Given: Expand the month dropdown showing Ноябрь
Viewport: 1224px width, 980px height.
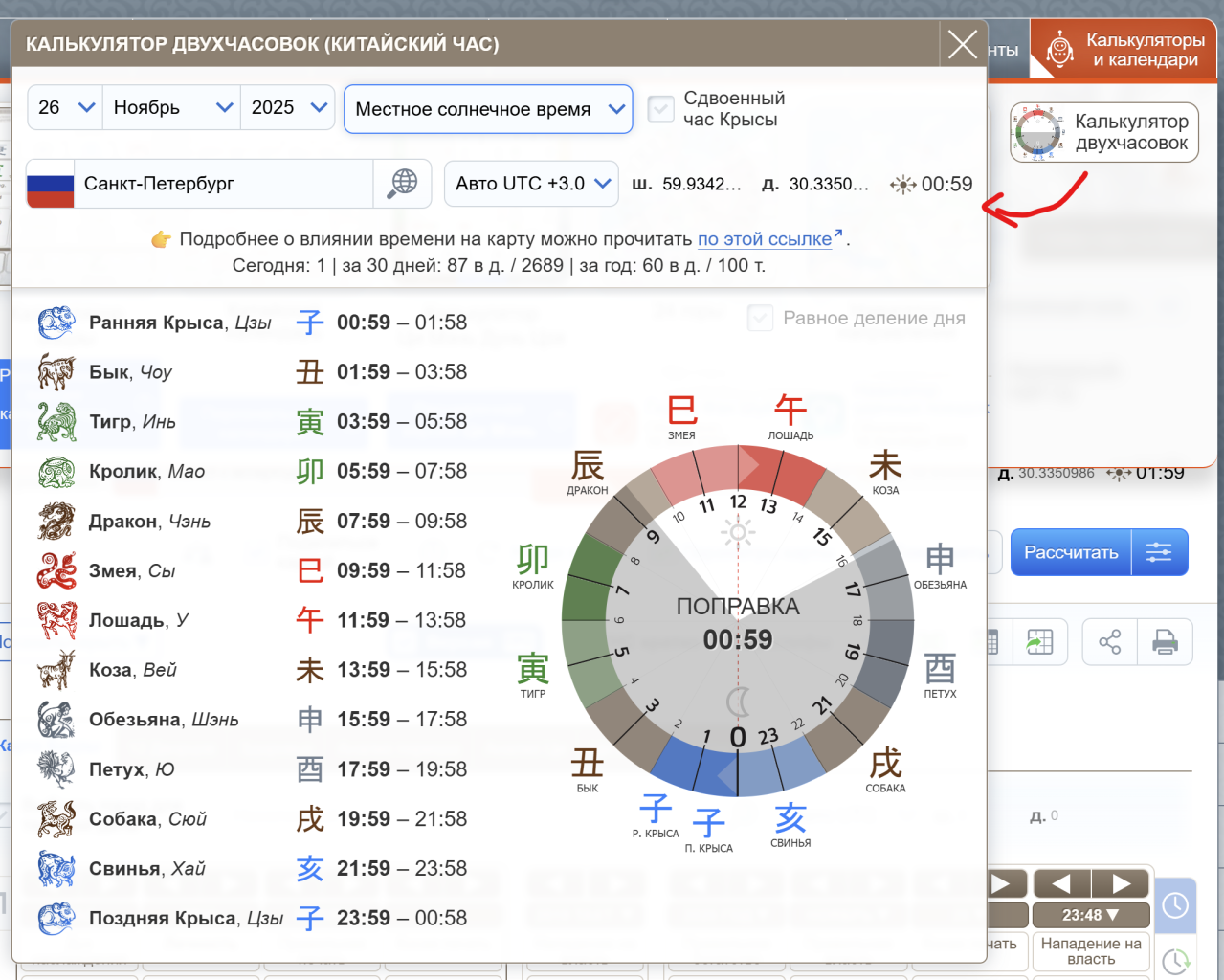Looking at the screenshot, I should tap(172, 108).
